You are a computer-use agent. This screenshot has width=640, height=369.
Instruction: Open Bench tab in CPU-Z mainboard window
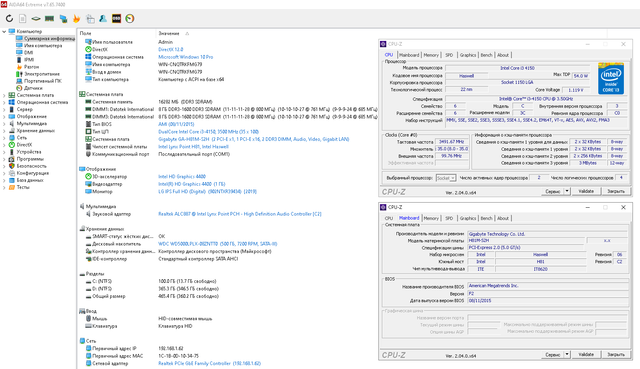point(486,218)
